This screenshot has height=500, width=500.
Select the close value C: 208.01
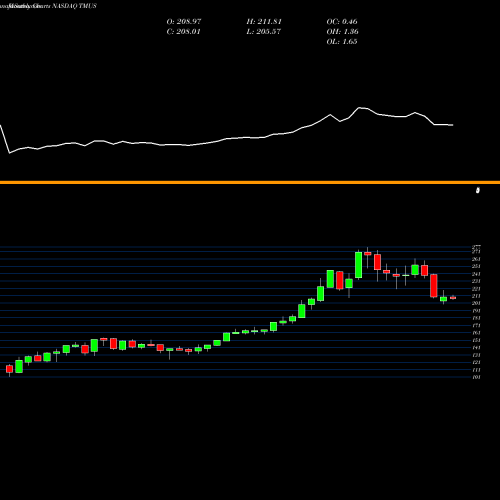click(183, 32)
